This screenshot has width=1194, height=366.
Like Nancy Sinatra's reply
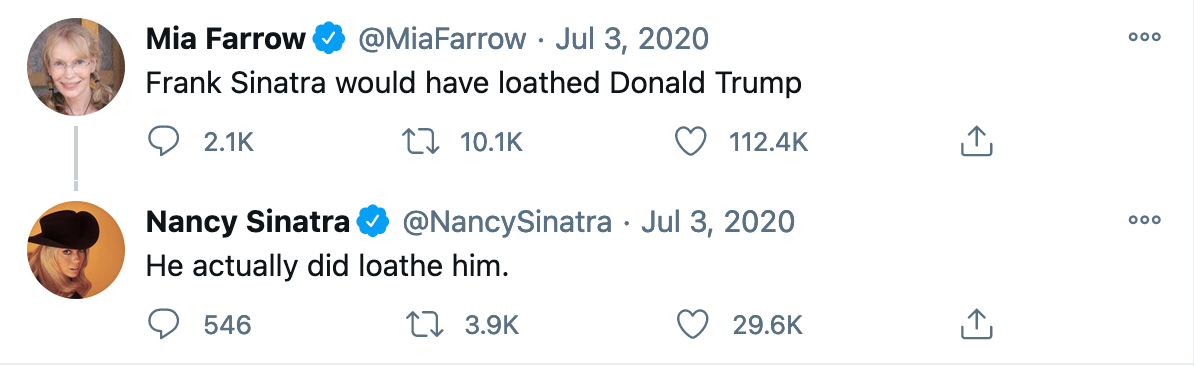pos(693,325)
